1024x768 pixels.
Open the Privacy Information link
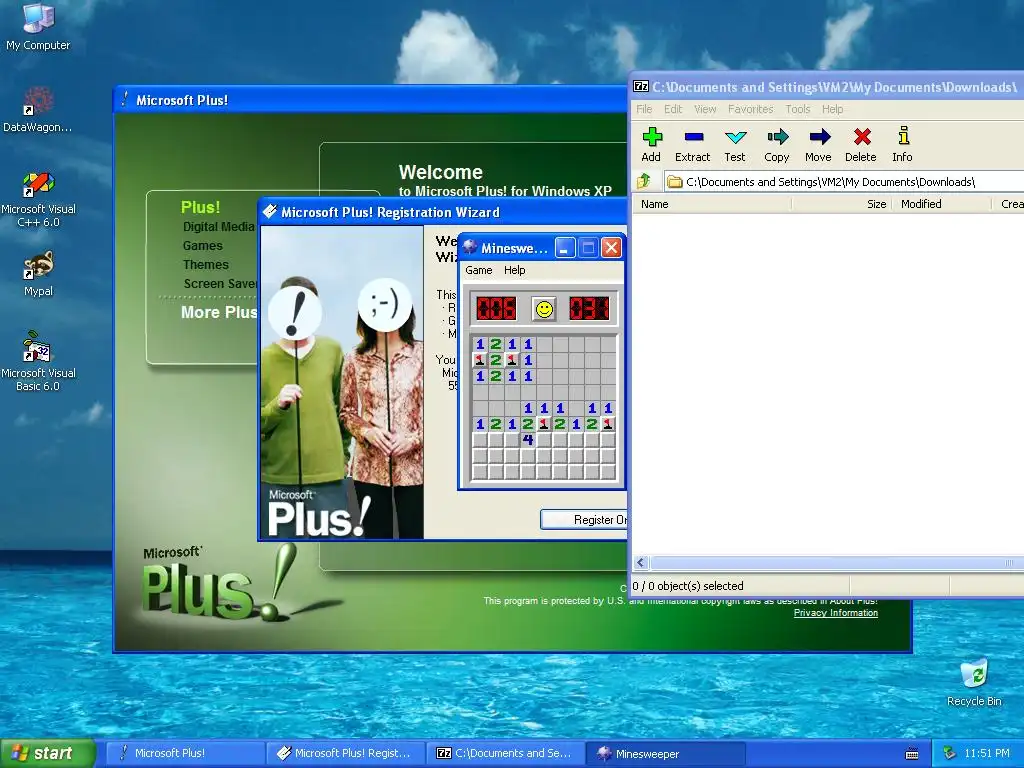835,613
